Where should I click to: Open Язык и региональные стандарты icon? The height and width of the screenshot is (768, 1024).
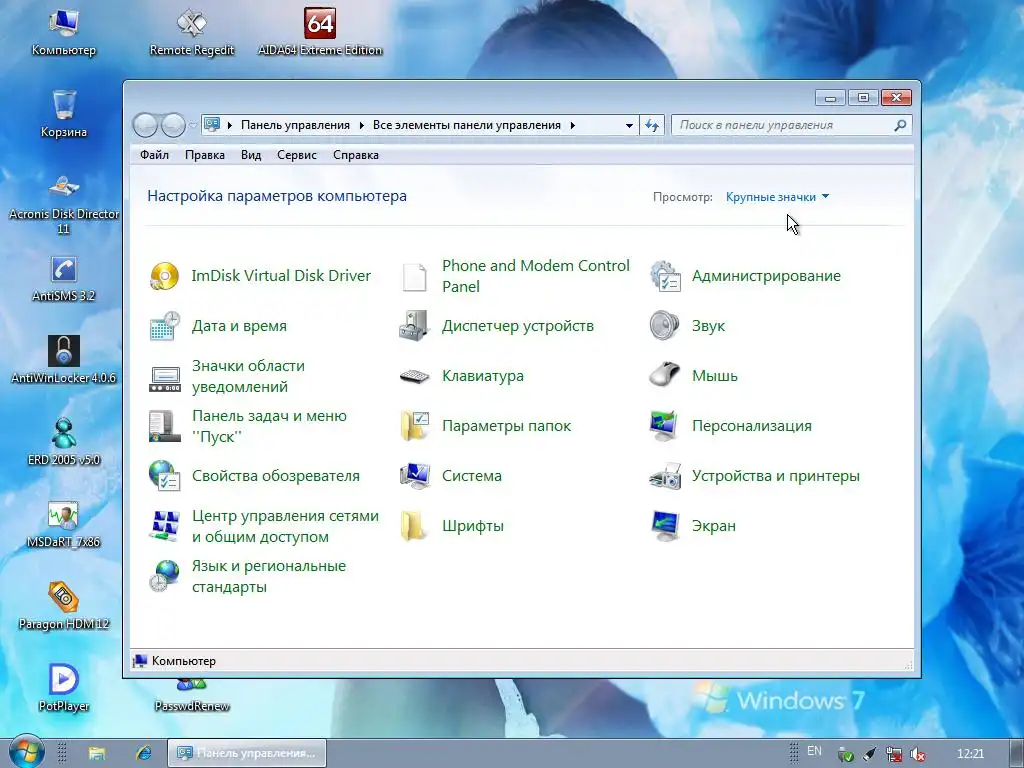pyautogui.click(x=165, y=576)
